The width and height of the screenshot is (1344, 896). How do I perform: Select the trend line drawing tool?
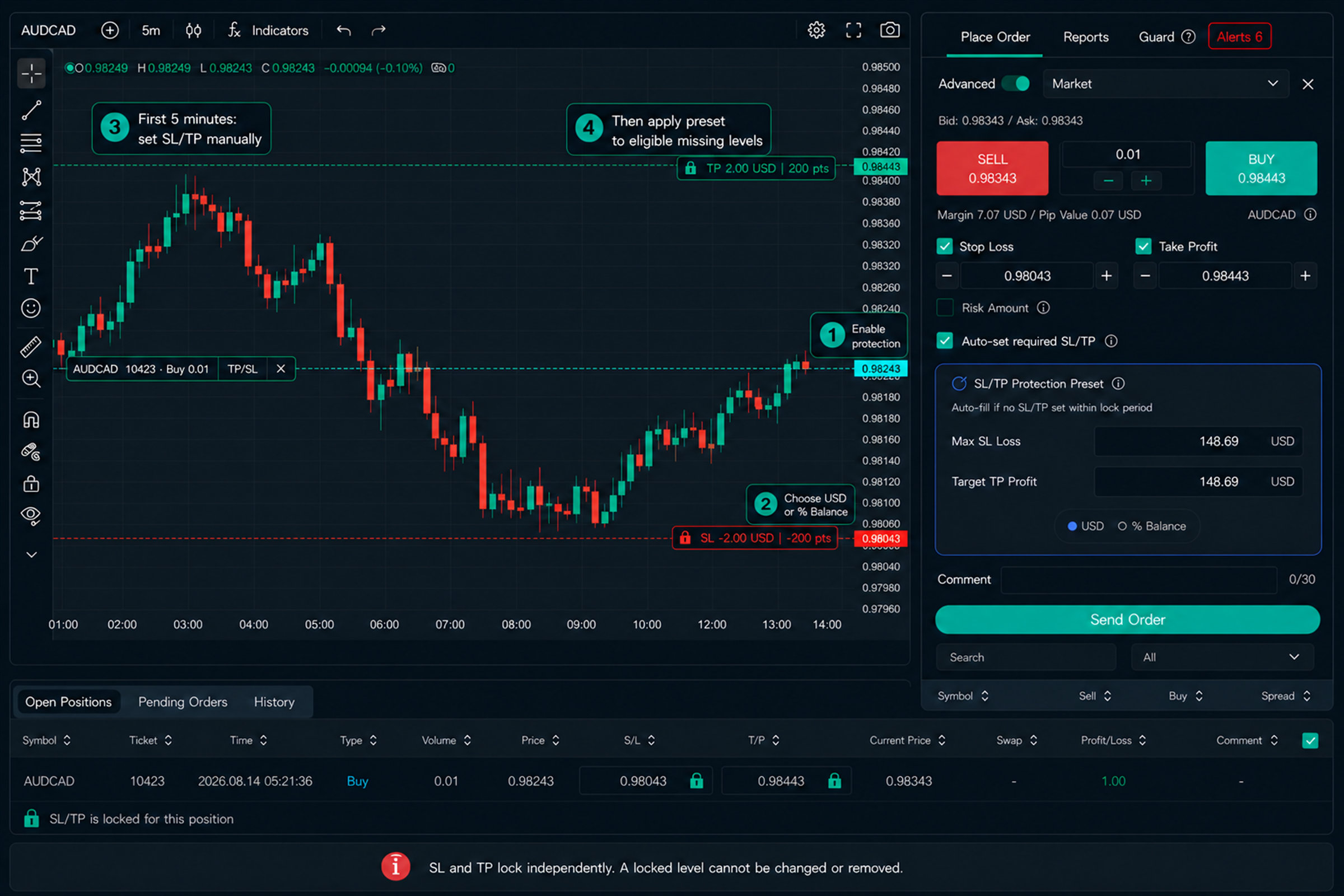pos(31,110)
